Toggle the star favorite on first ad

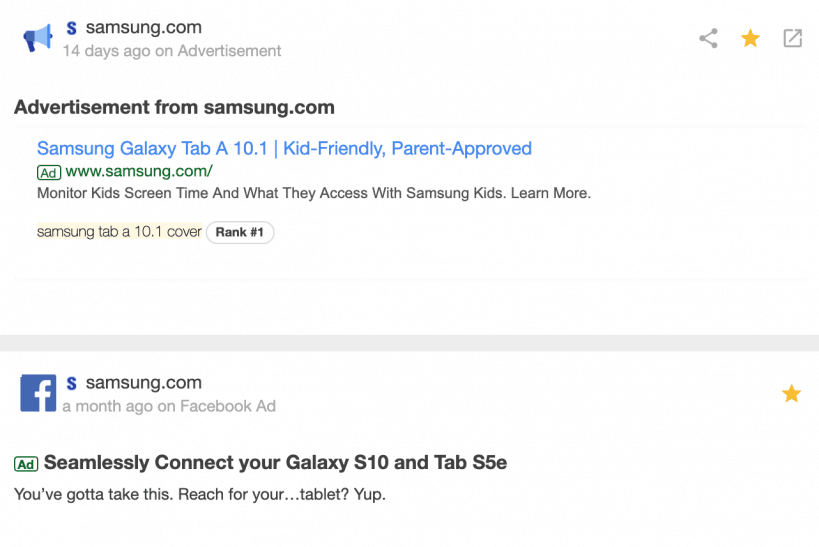coord(750,38)
